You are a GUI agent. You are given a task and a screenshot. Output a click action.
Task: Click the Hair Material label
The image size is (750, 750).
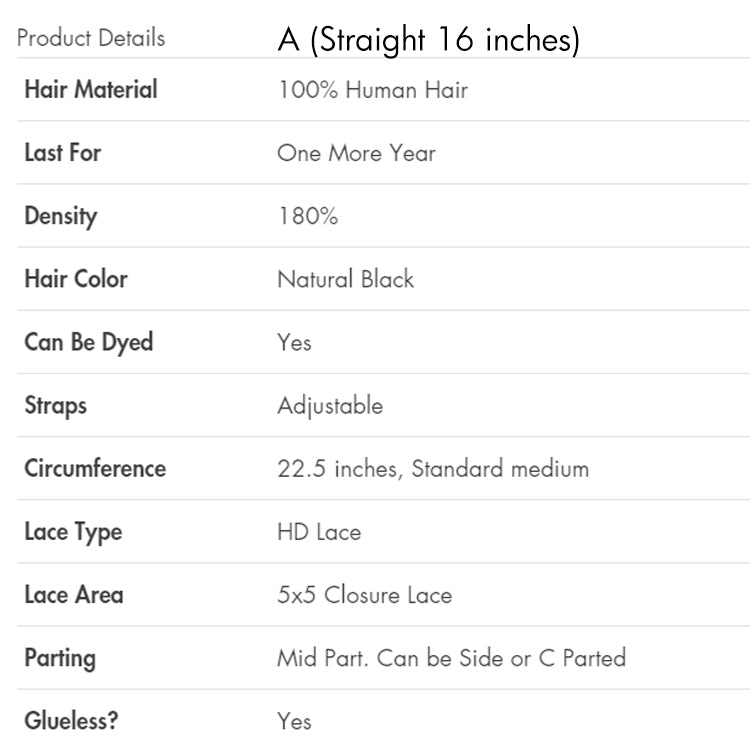coord(91,90)
